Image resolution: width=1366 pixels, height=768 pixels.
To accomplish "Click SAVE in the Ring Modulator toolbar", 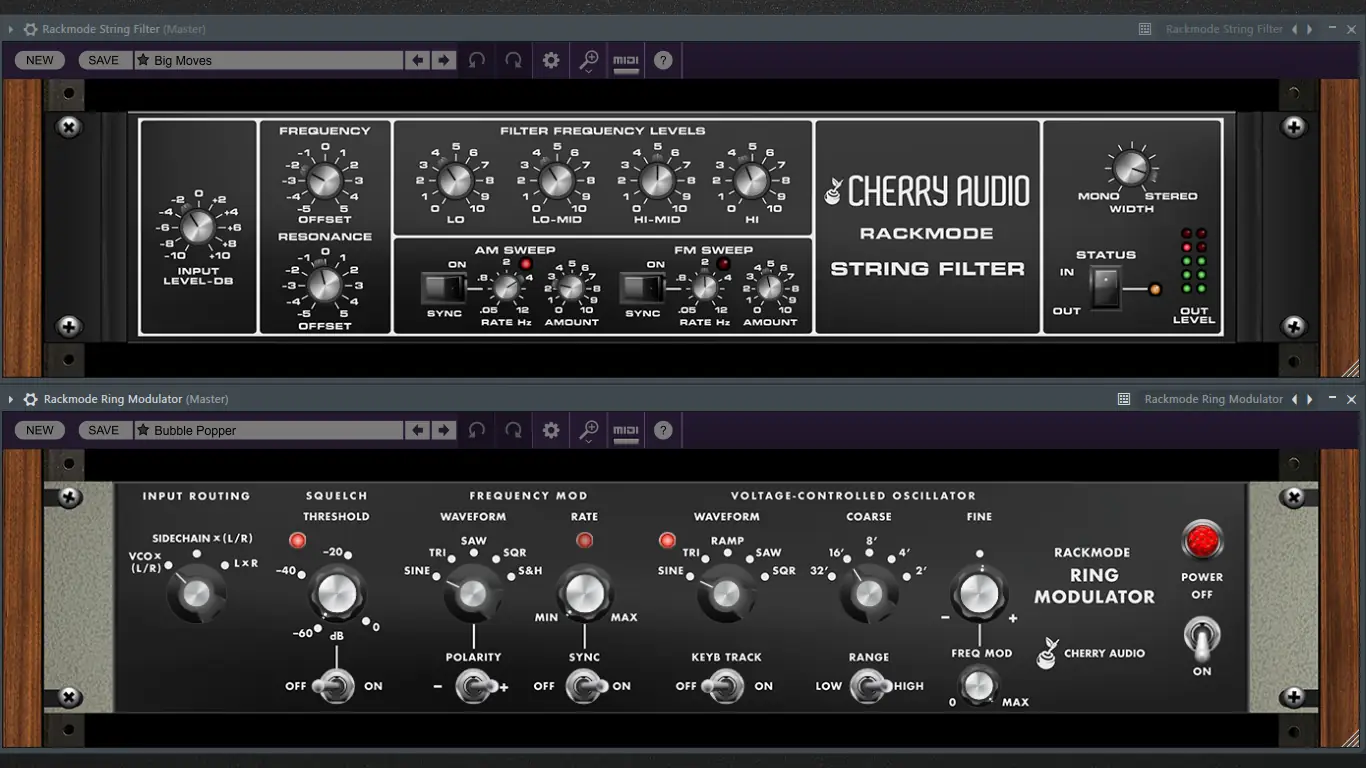I will coord(104,430).
